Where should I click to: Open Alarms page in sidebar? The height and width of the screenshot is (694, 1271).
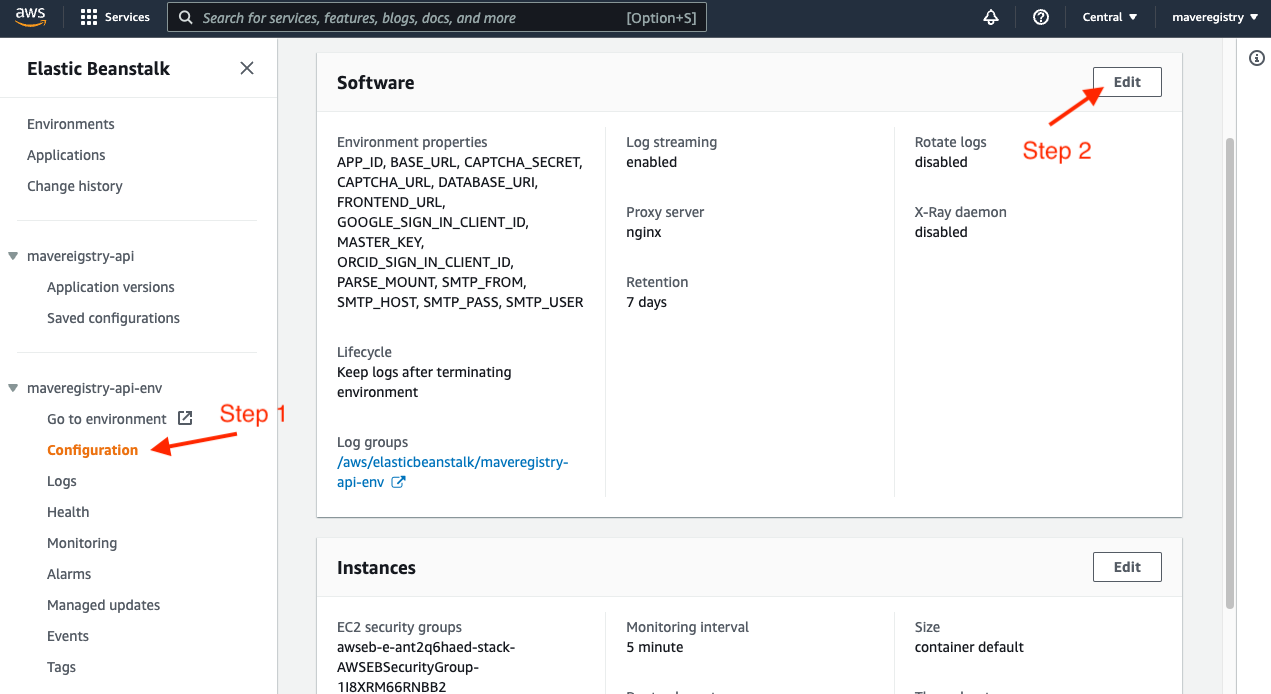69,574
